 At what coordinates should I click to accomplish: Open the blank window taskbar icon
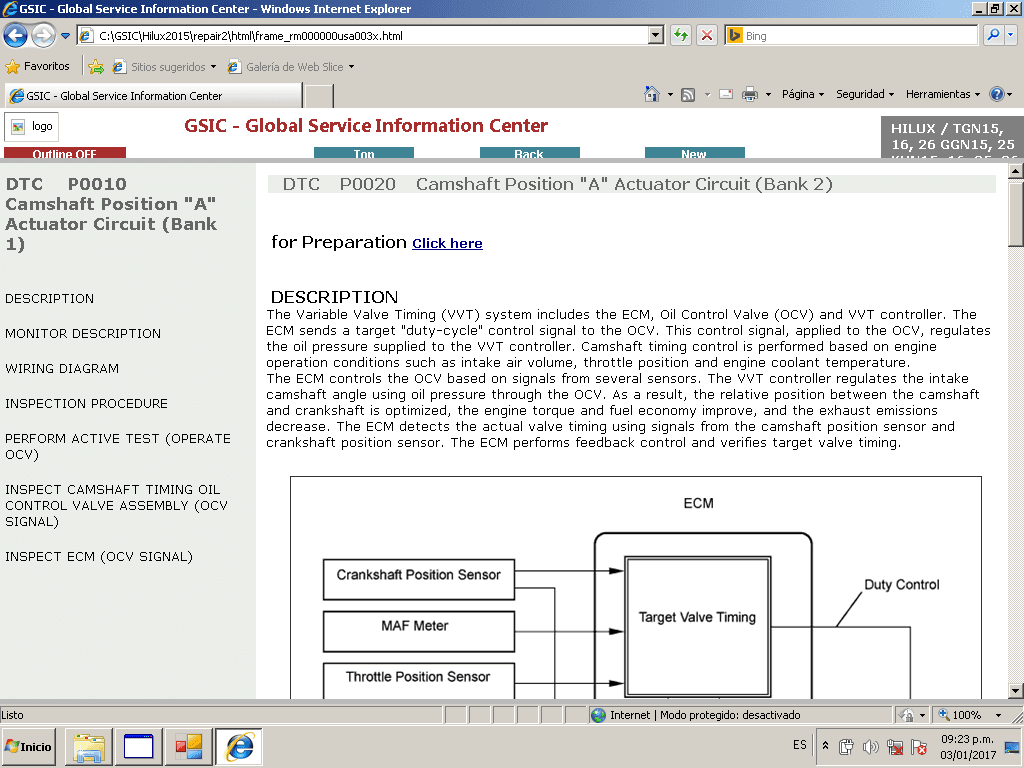point(138,746)
